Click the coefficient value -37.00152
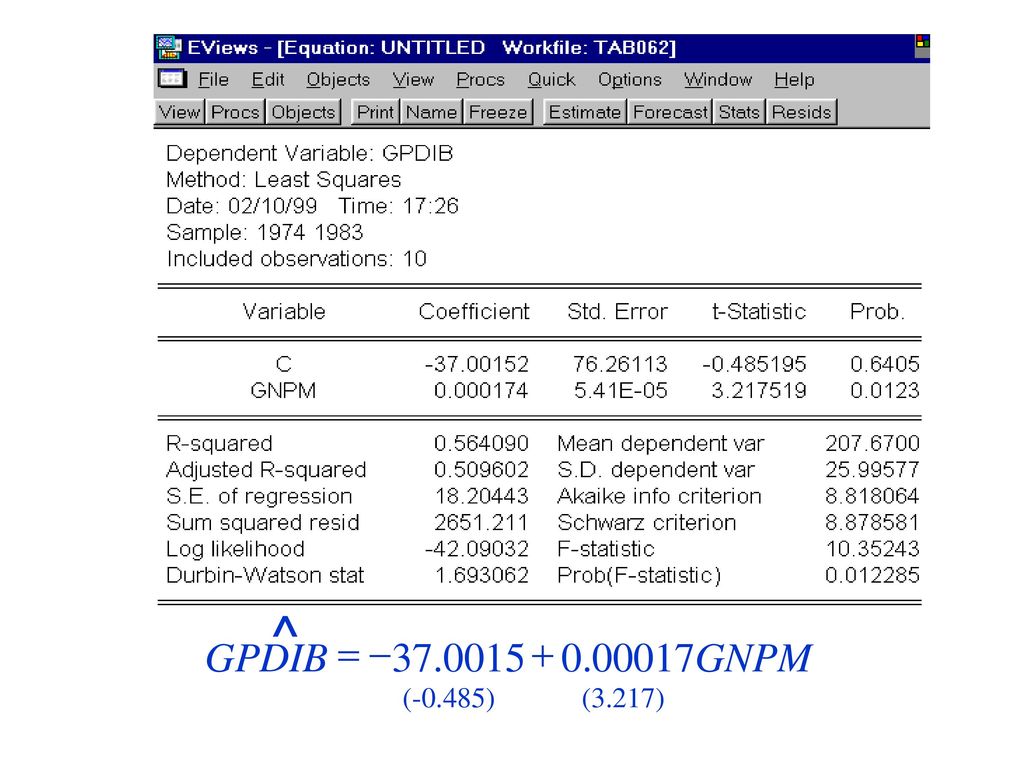Viewport: 1024px width, 768px height. point(477,364)
